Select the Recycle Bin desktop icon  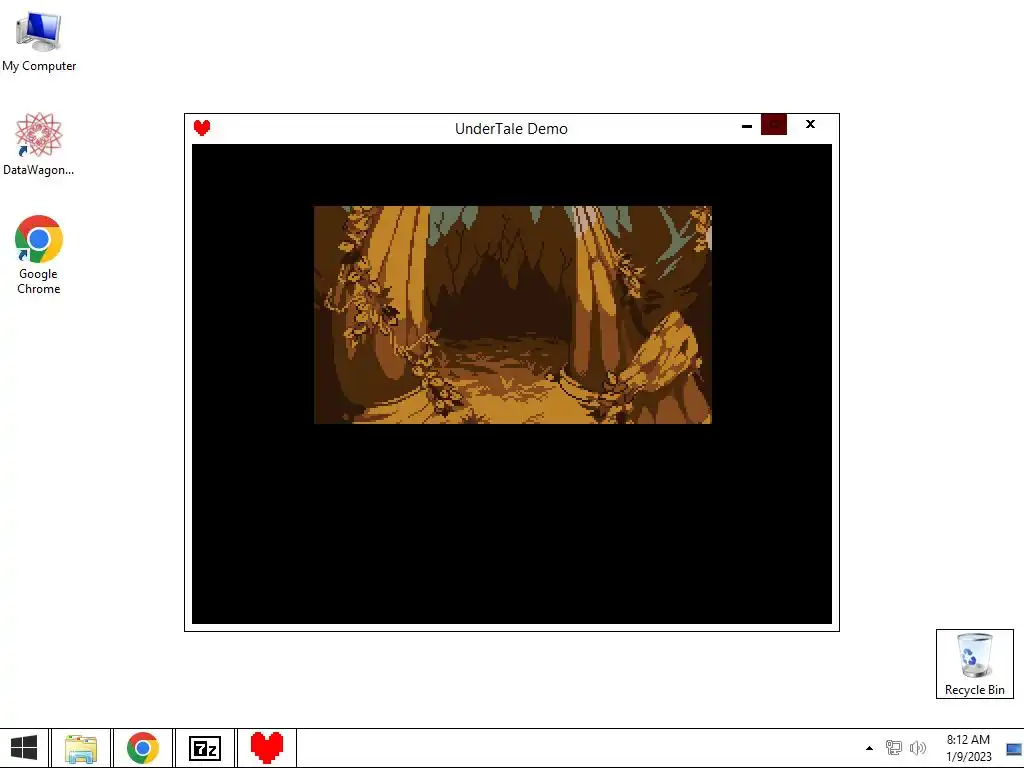(974, 664)
